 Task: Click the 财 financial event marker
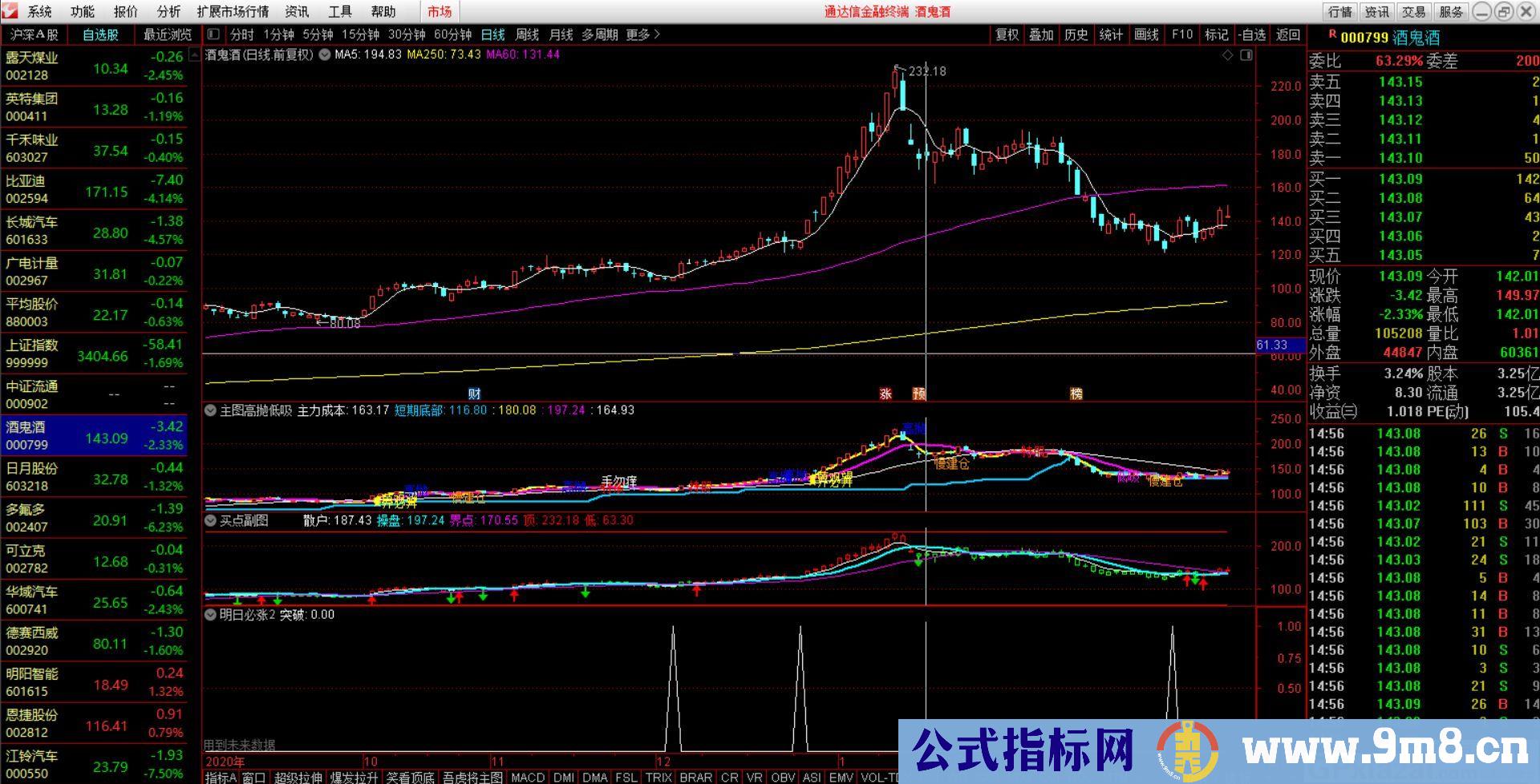(475, 394)
